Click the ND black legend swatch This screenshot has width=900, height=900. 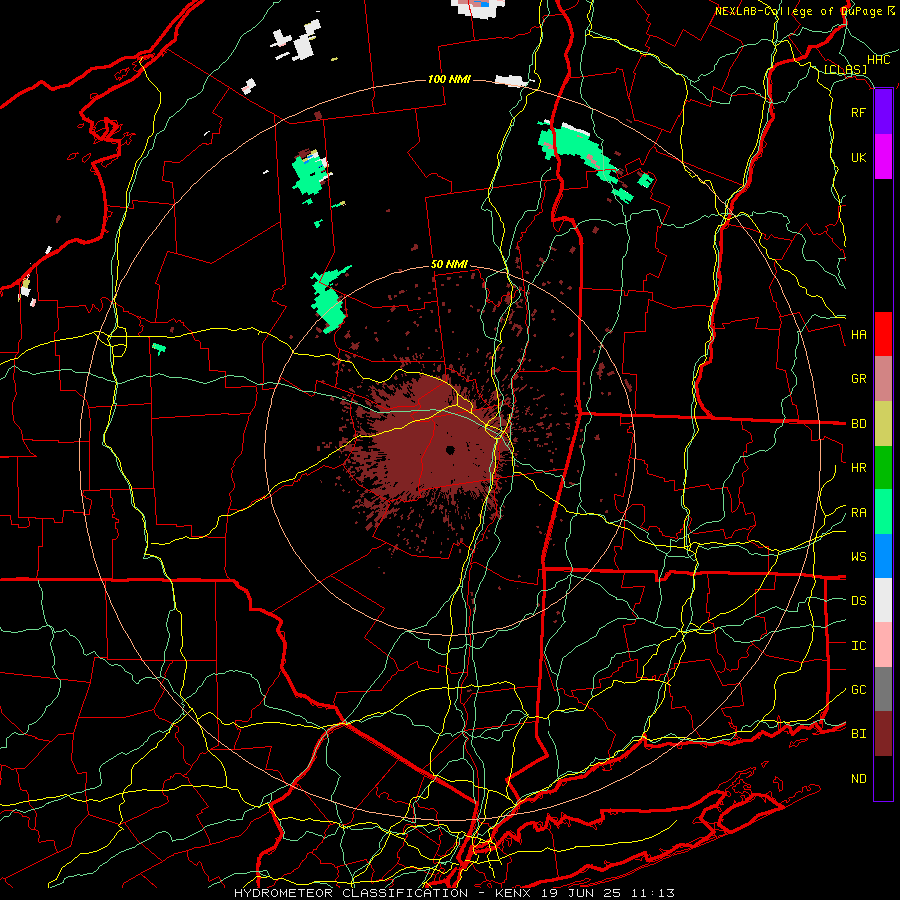[883, 778]
